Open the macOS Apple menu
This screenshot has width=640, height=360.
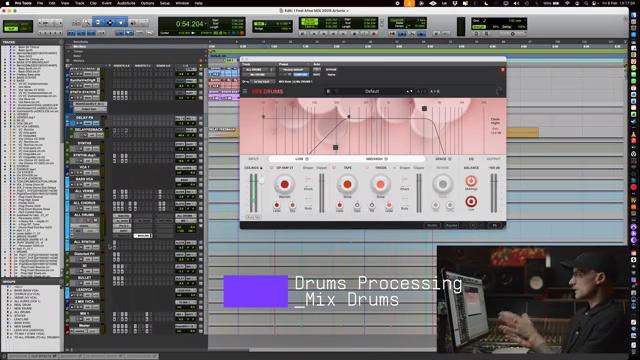coord(7,3)
